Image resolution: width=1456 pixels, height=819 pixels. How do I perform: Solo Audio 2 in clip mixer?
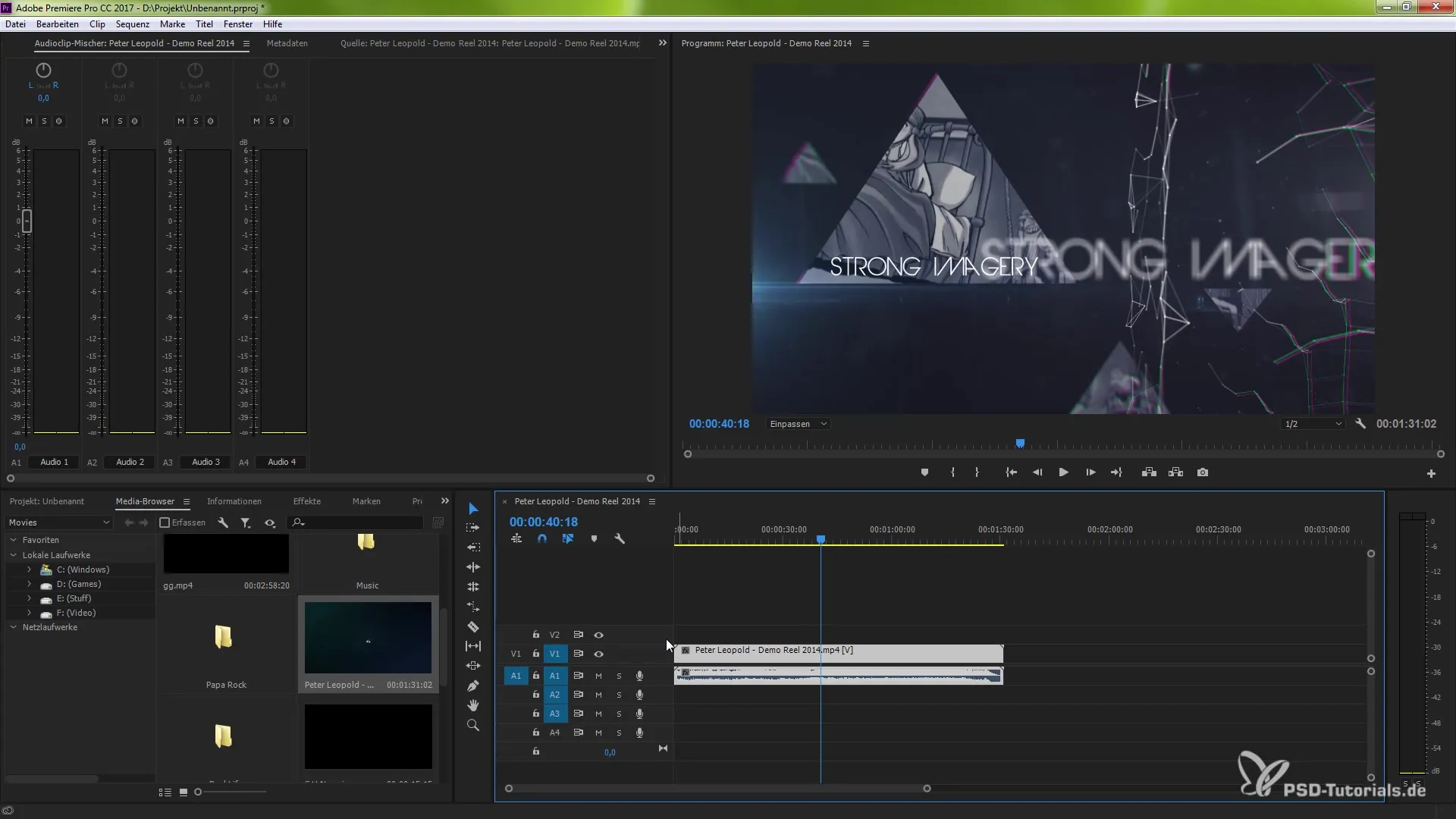pyautogui.click(x=120, y=121)
